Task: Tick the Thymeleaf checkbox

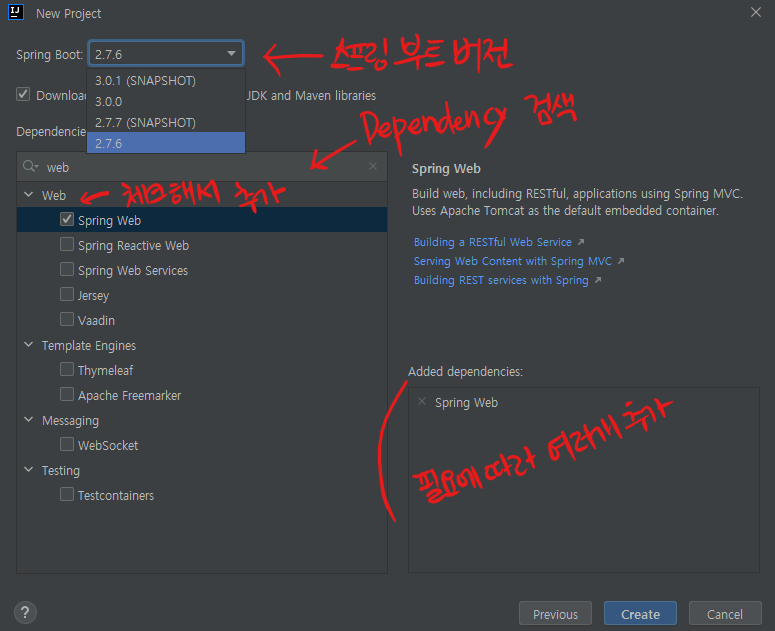Action: pyautogui.click(x=67, y=369)
